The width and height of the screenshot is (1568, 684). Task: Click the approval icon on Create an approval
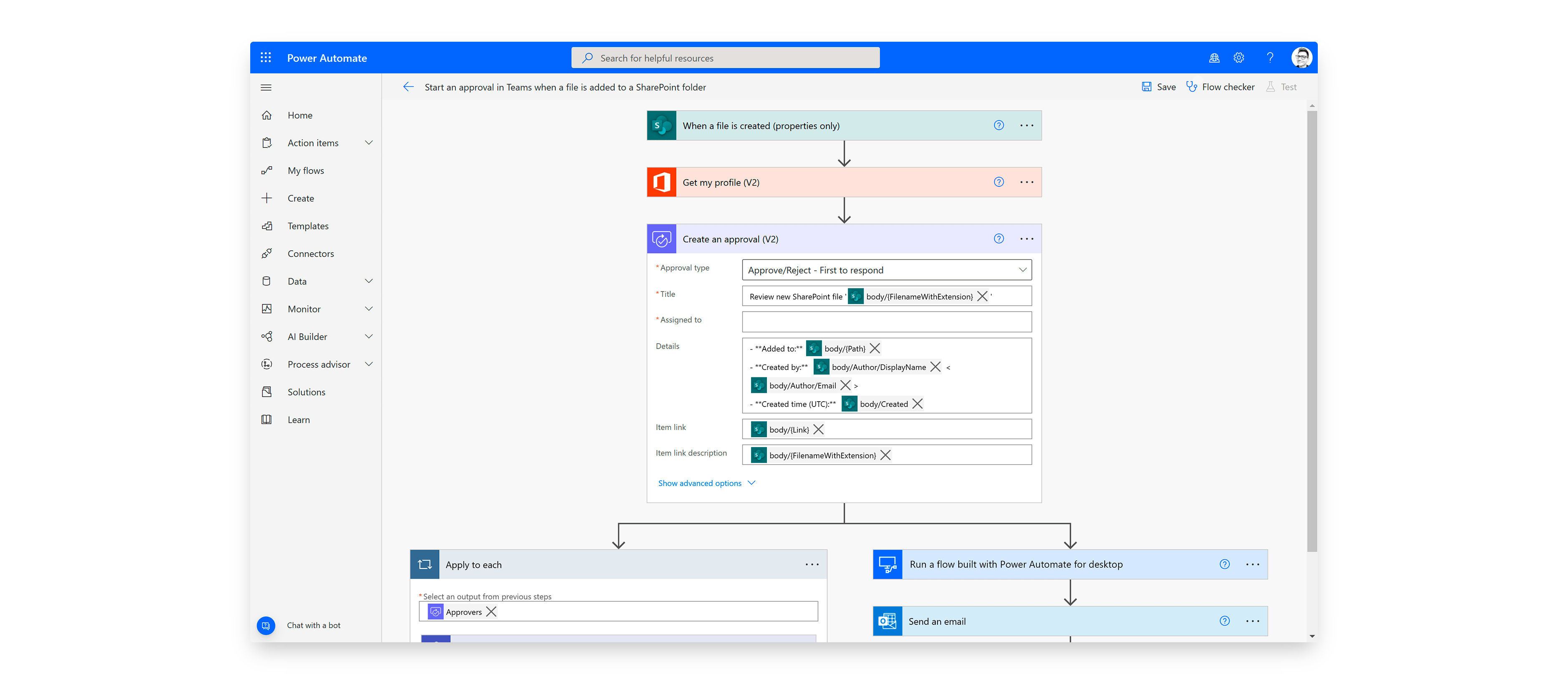pos(662,239)
